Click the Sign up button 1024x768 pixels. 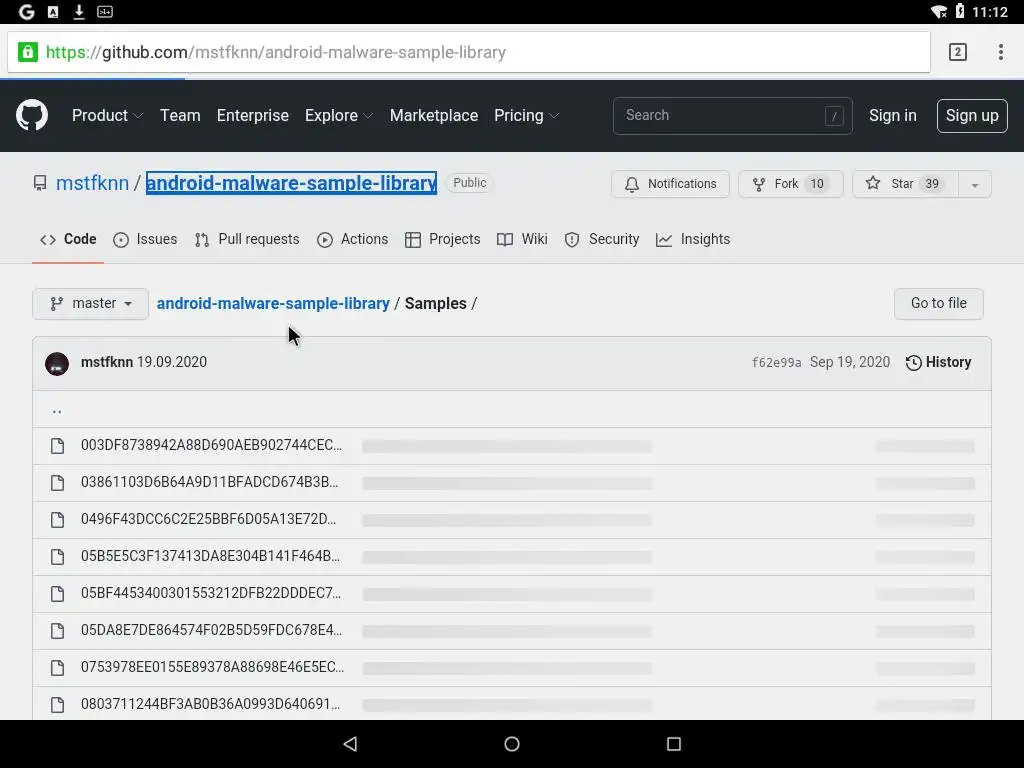click(972, 116)
